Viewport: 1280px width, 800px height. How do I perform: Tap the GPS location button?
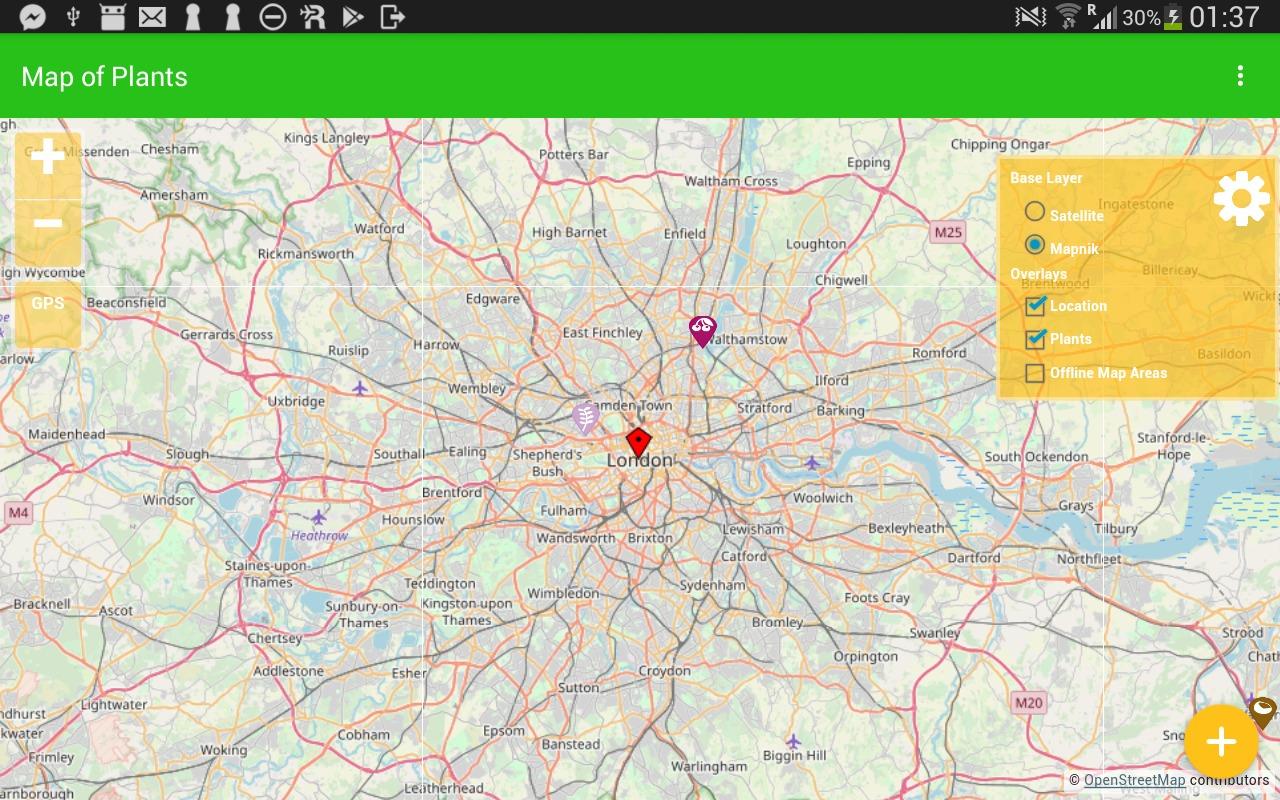47,304
